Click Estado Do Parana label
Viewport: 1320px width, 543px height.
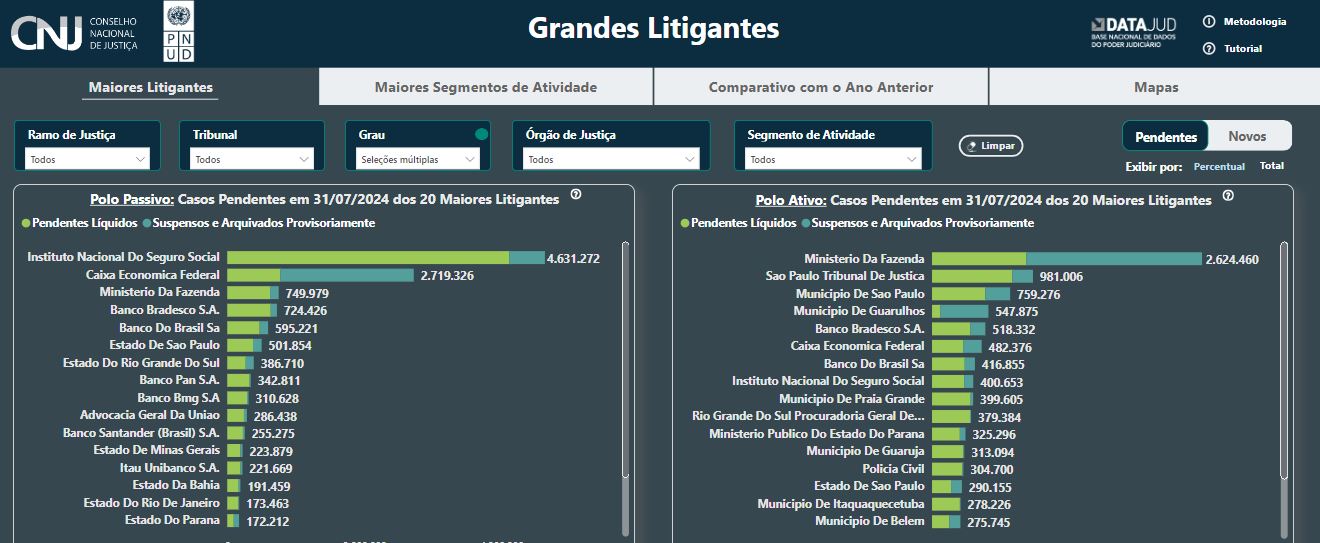click(x=172, y=520)
